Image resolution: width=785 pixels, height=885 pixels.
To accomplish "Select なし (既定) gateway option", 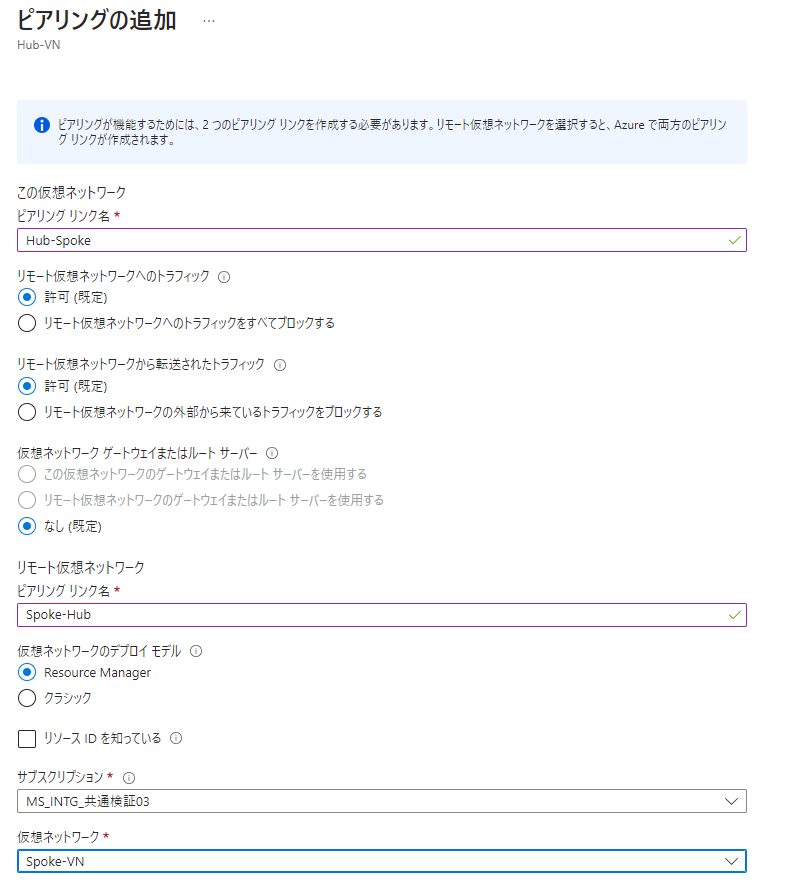I will click(x=27, y=525).
